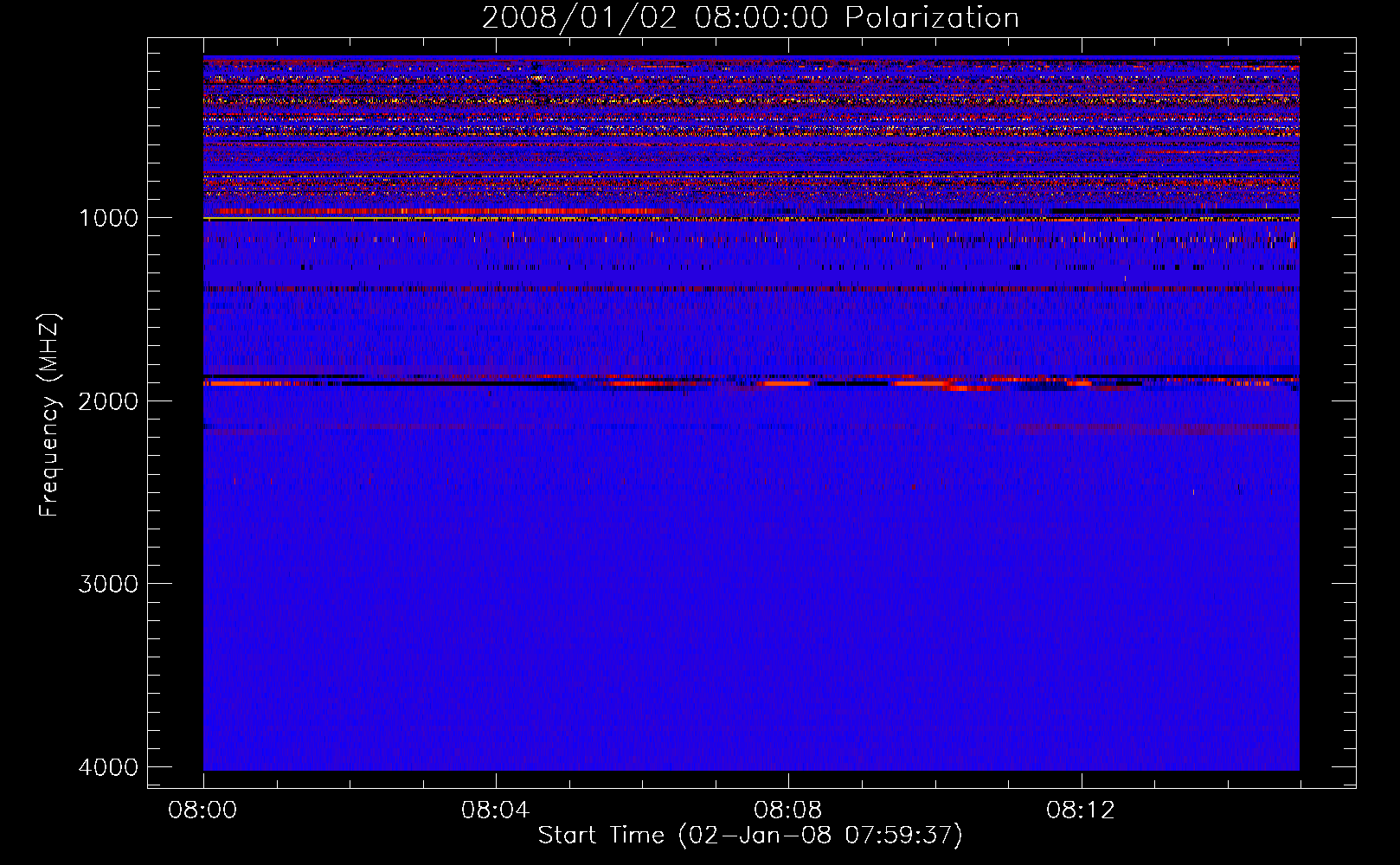Click the 4000 frequency tick label
This screenshot has width=1400, height=865.
108,767
